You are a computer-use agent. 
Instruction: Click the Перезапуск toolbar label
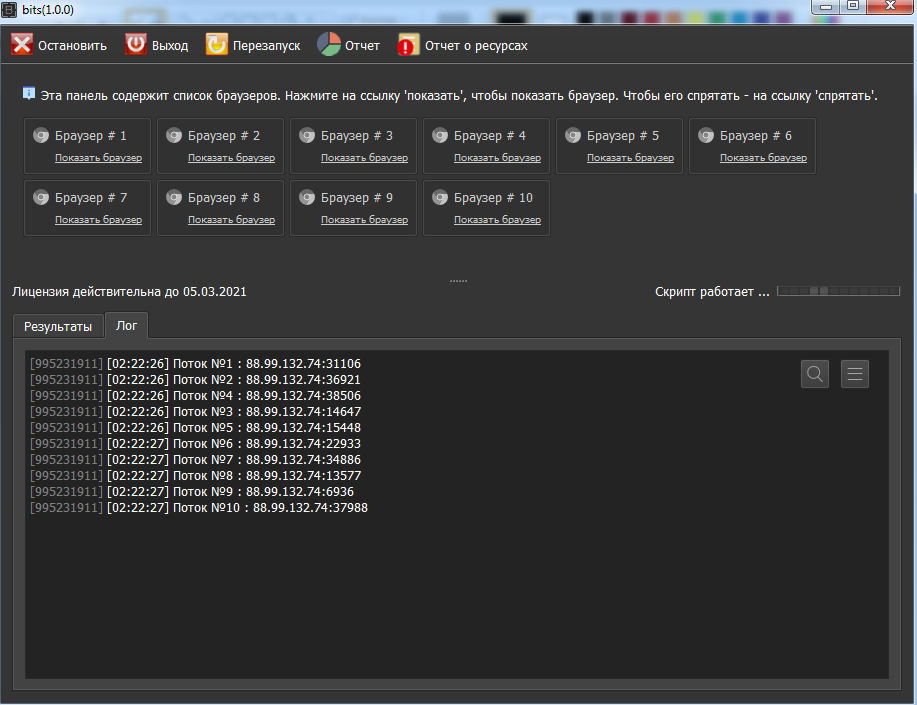(x=267, y=46)
